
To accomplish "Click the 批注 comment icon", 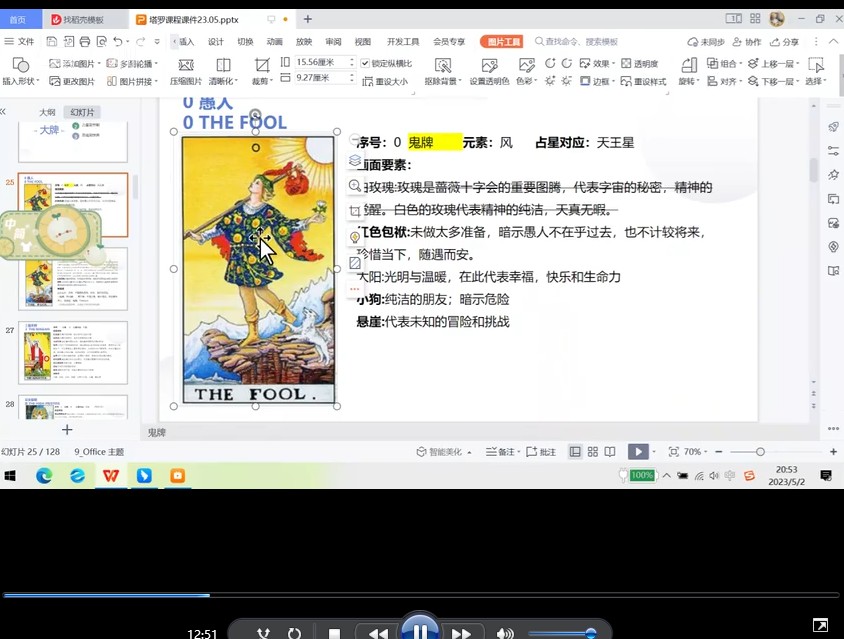I will point(548,452).
